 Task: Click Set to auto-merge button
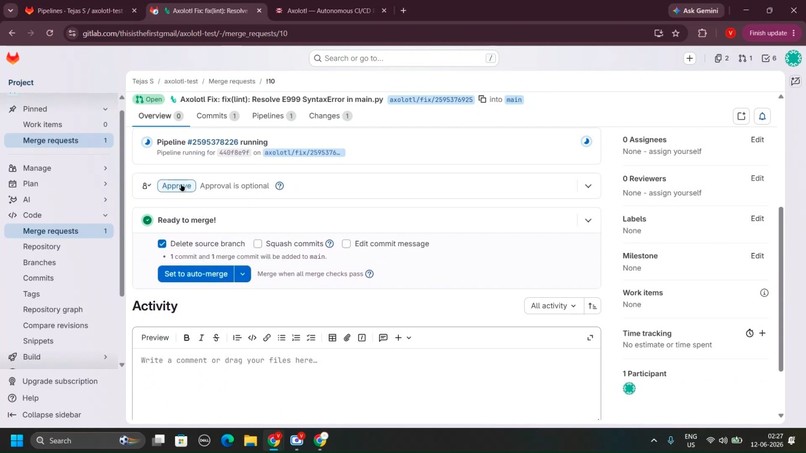pyautogui.click(x=196, y=274)
